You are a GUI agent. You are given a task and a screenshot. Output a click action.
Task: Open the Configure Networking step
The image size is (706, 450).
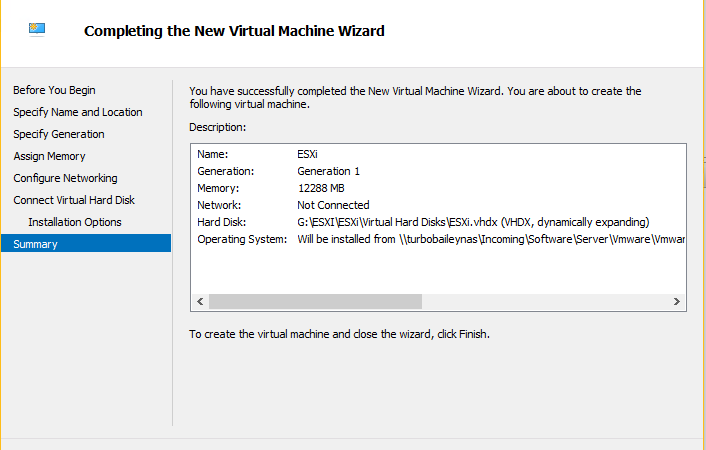65,178
